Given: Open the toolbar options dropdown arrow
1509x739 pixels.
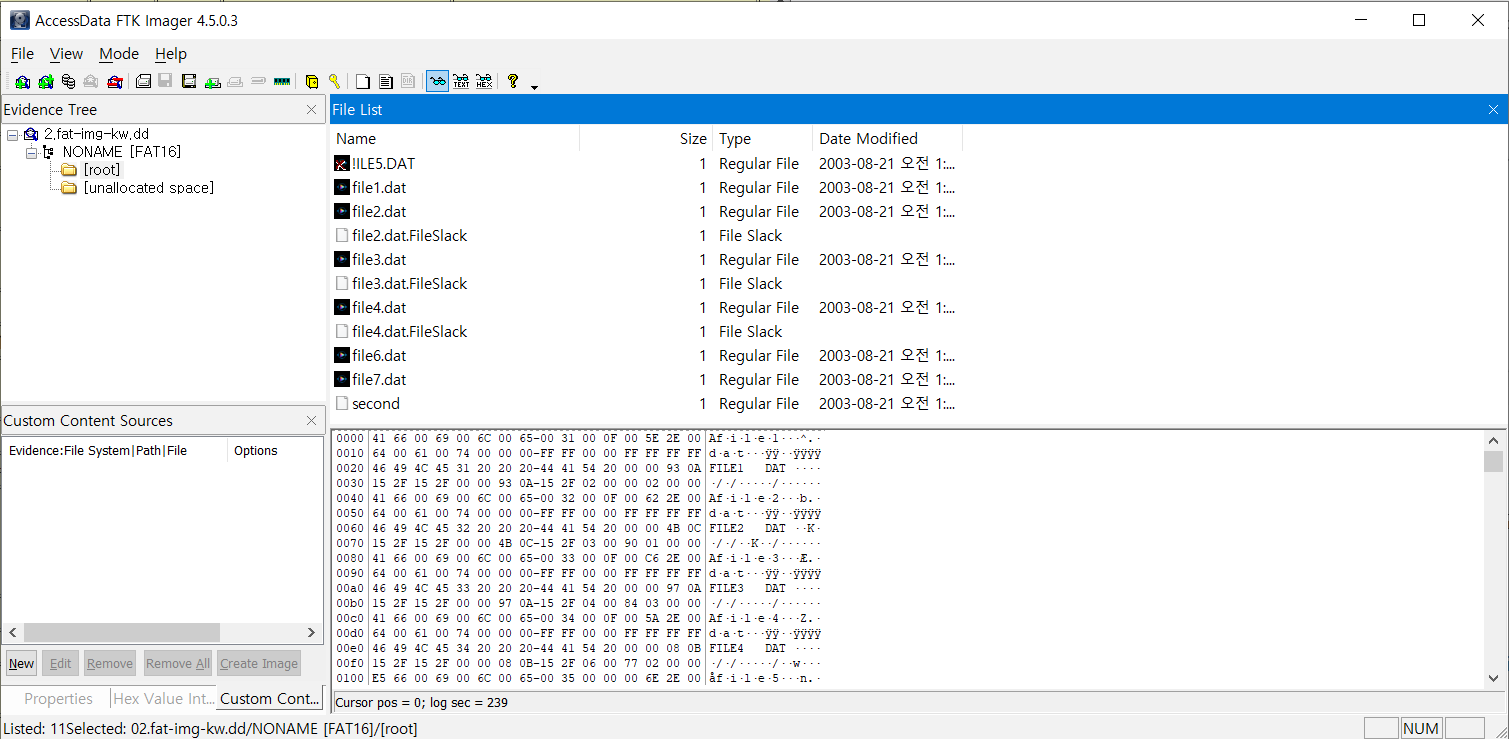Looking at the screenshot, I should point(534,87).
